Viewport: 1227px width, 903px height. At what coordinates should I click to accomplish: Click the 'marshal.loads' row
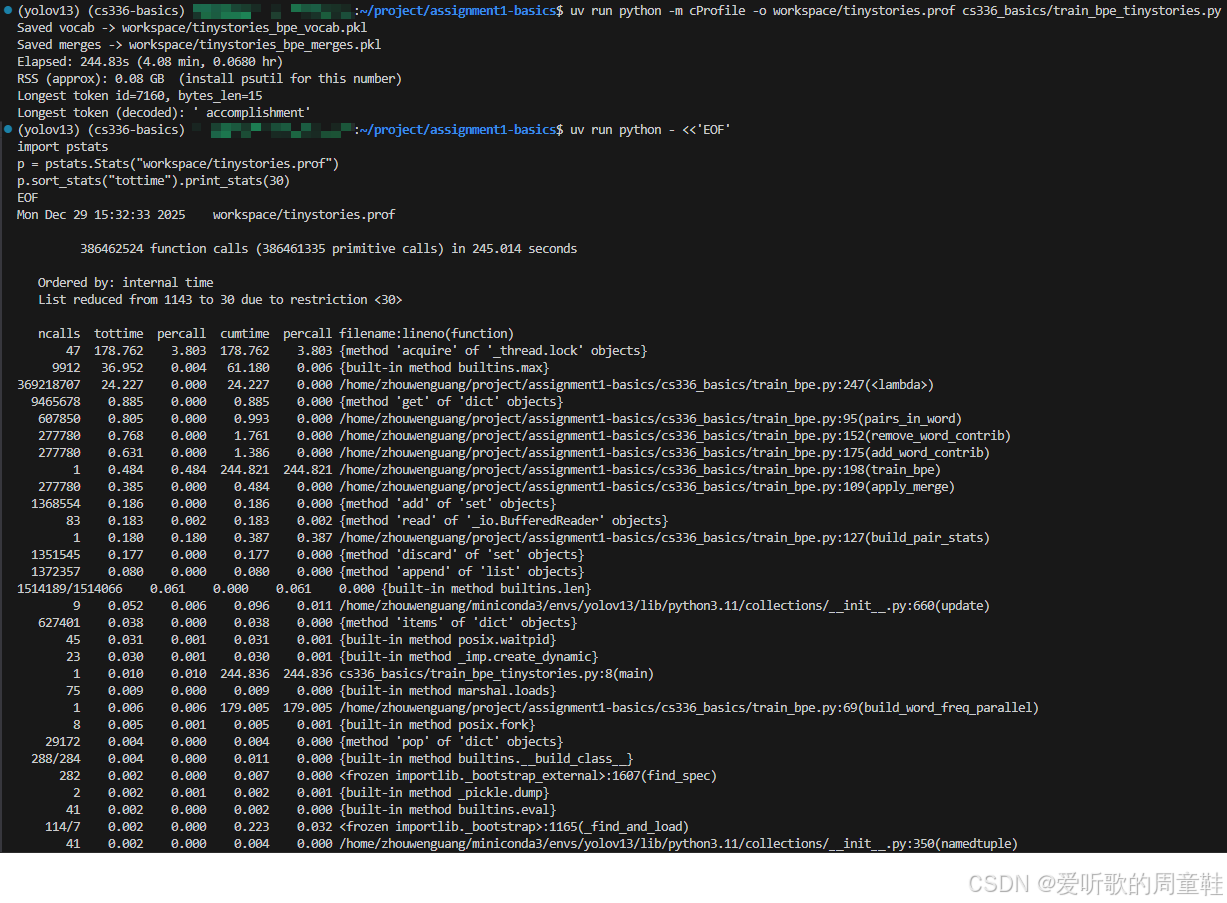click(x=311, y=691)
